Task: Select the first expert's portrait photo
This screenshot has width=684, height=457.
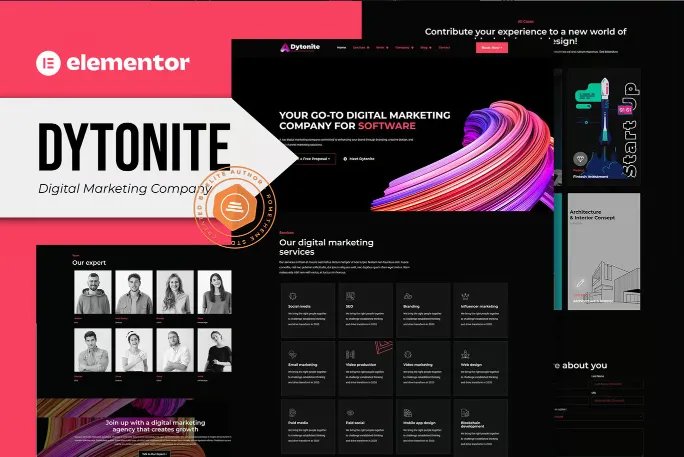Action: (92, 292)
